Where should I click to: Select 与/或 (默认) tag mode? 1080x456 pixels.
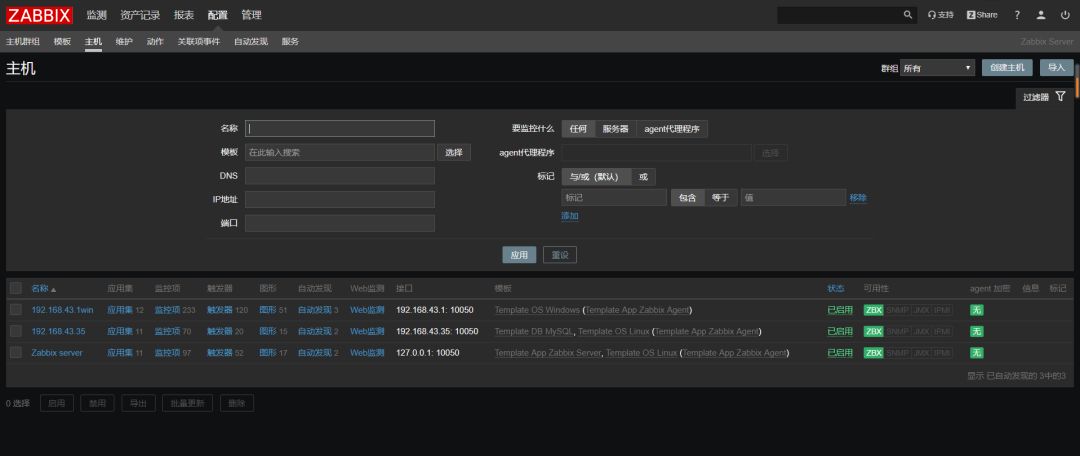point(596,176)
